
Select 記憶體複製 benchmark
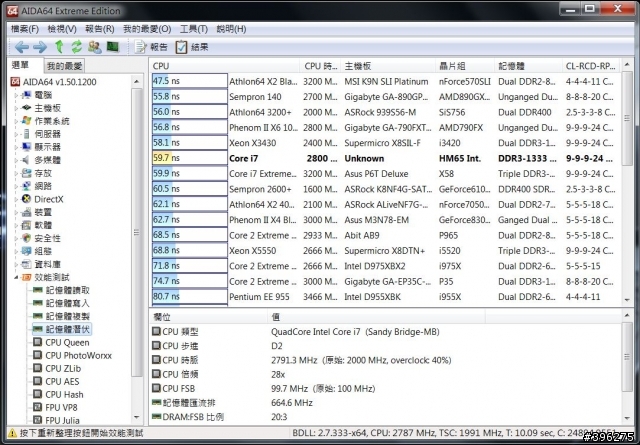pos(67,316)
